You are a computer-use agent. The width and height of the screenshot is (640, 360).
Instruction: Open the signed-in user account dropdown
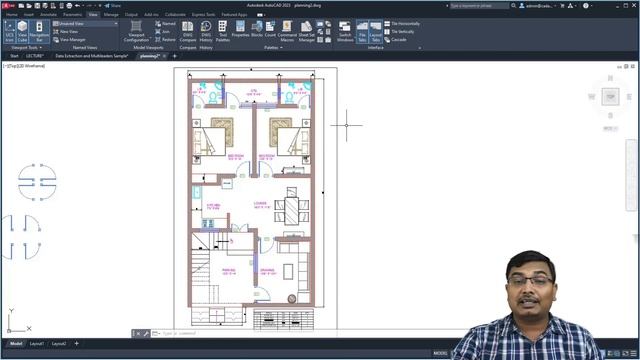(x=538, y=6)
